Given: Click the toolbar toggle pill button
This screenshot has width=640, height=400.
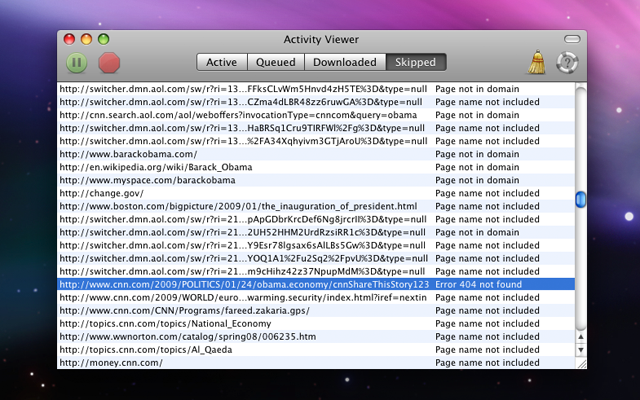Looking at the screenshot, I should 571,39.
